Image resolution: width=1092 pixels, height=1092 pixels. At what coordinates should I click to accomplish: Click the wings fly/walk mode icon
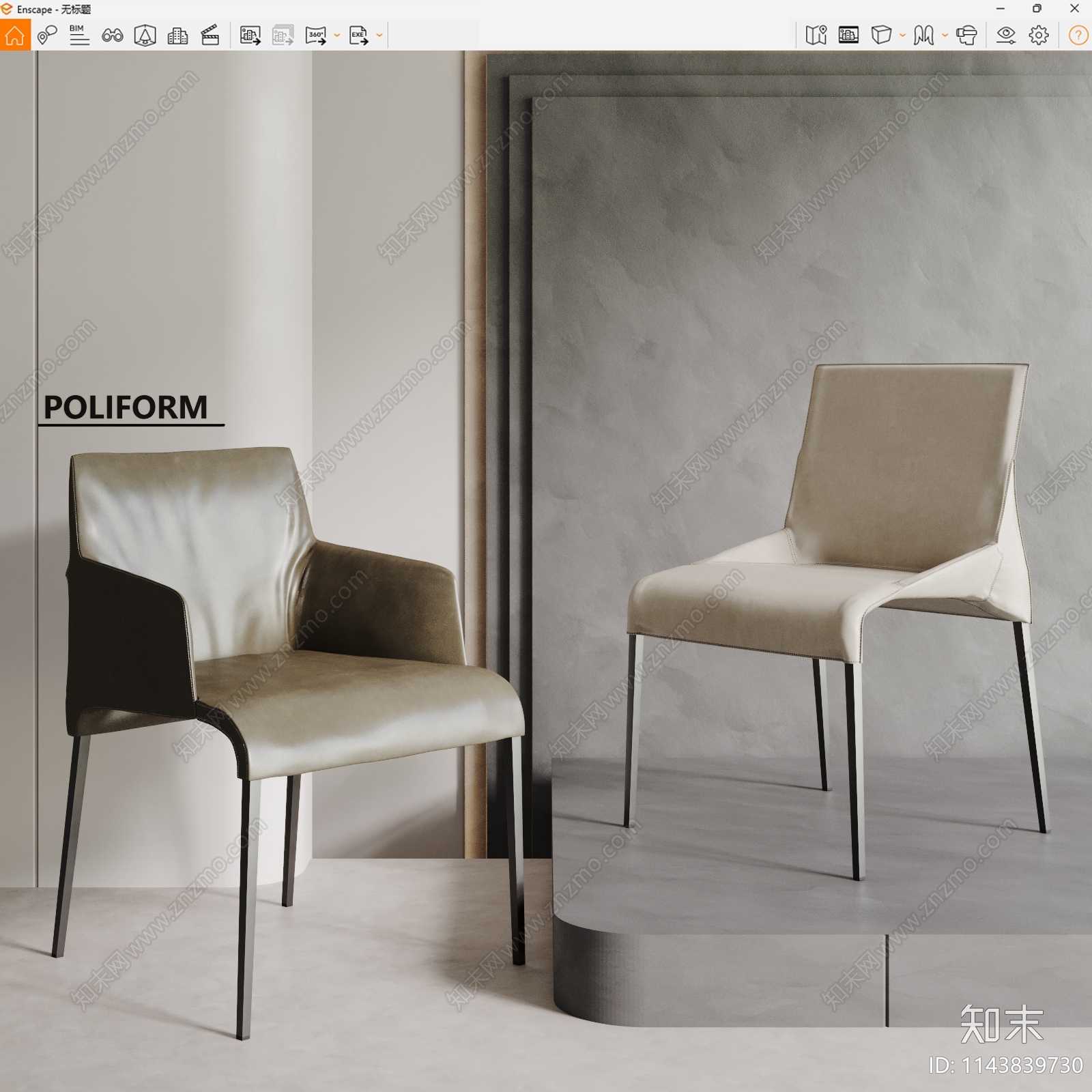[x=923, y=35]
